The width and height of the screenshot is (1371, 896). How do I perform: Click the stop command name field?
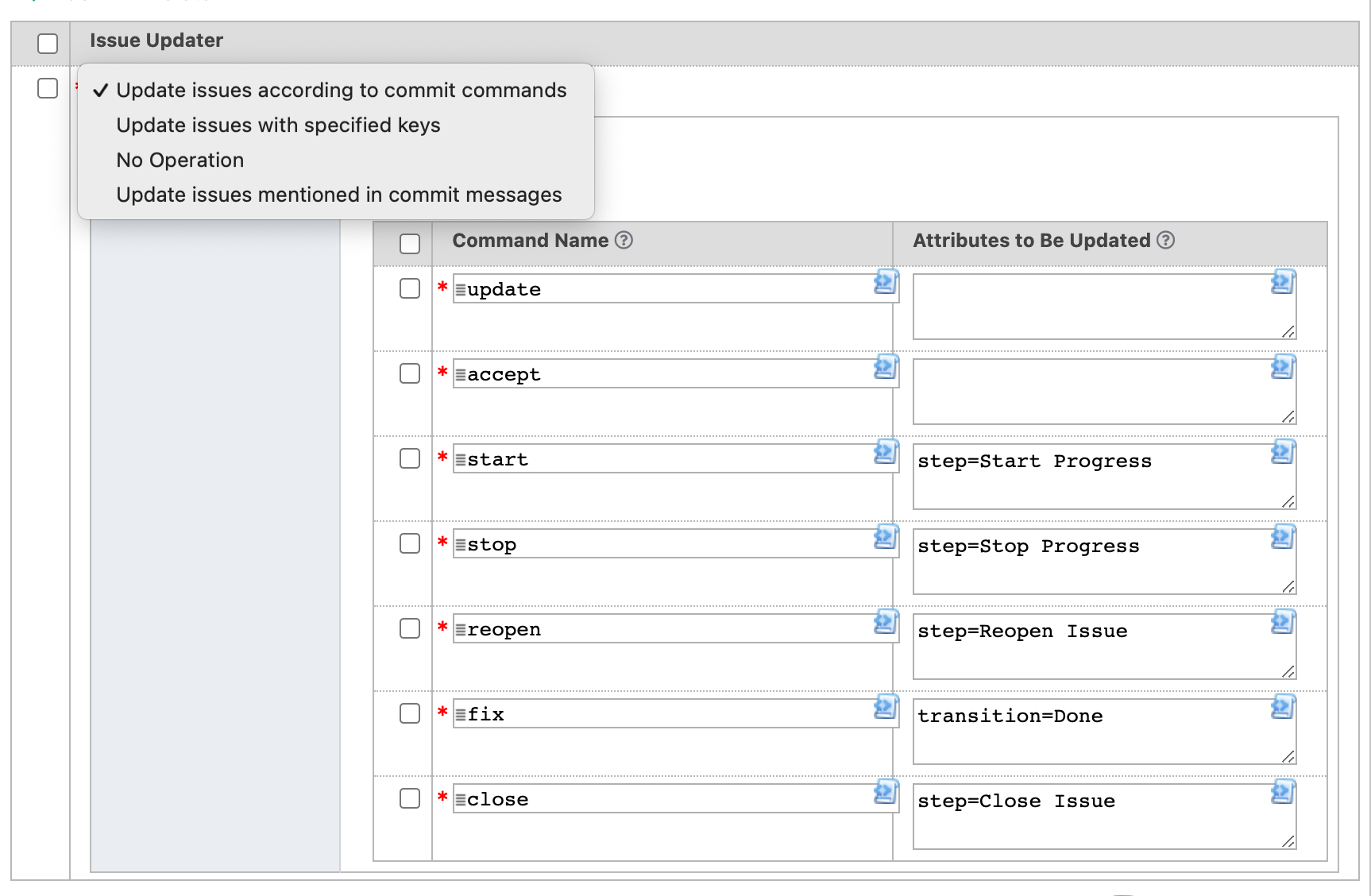675,544
